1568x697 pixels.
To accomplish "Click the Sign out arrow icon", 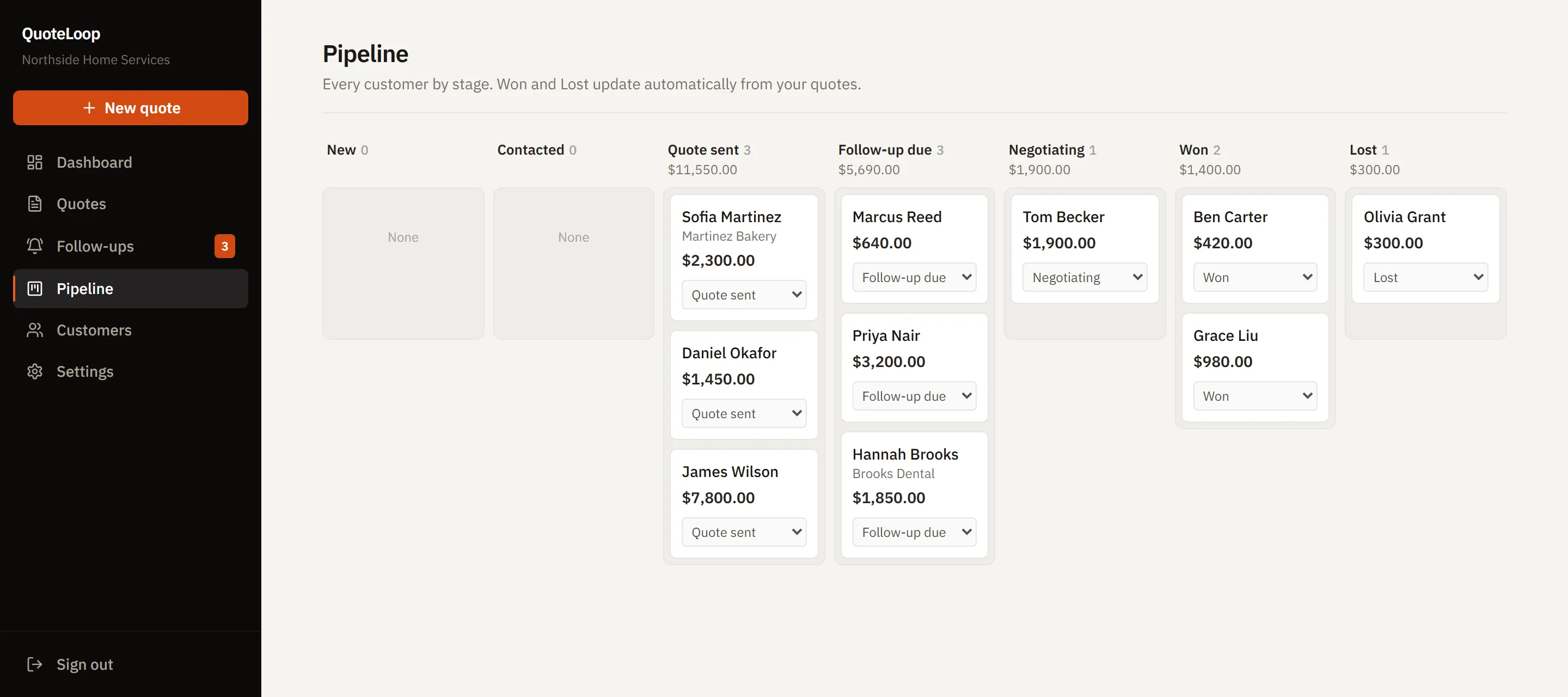I will point(35,664).
